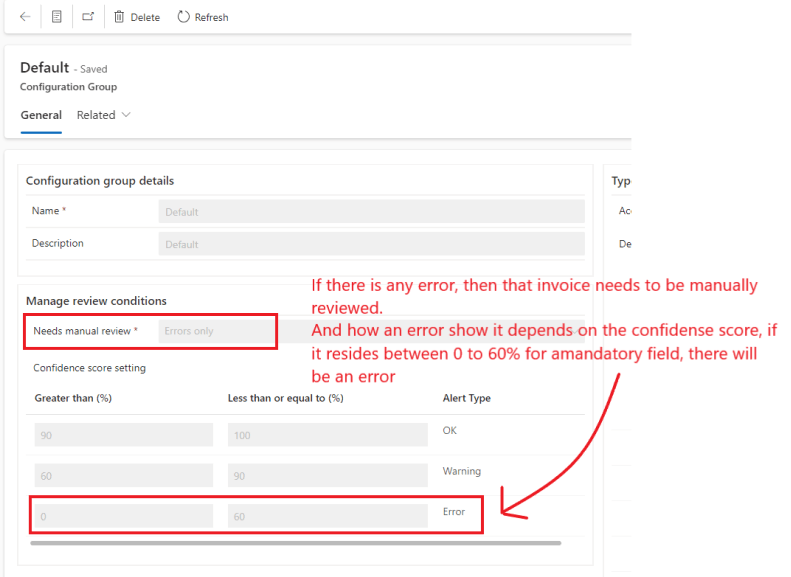791x577 pixels.
Task: Open the record set form icon
Action: [57, 17]
